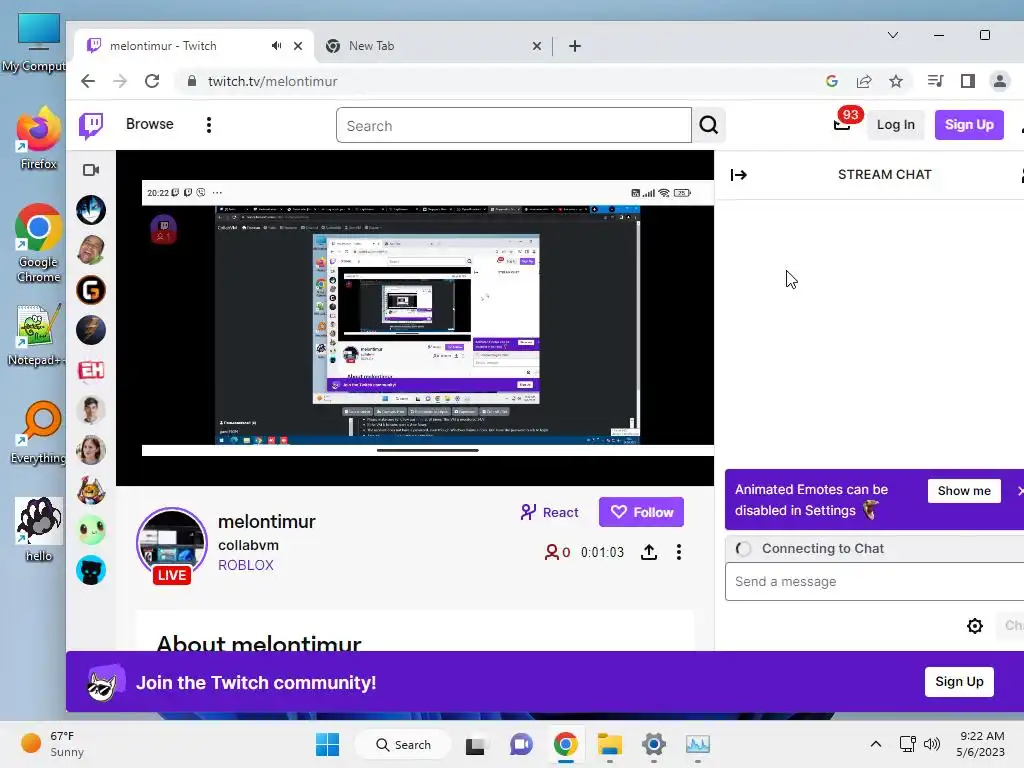Click the search magnifier button
The image size is (1024, 768).
[709, 125]
